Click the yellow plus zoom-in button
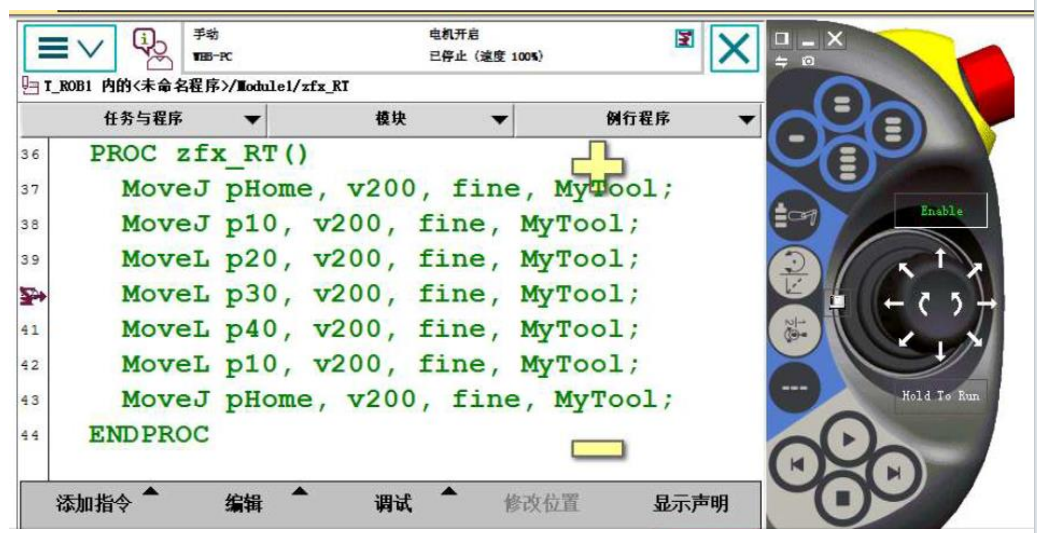Screen dimensions: 1037x533 597,163
